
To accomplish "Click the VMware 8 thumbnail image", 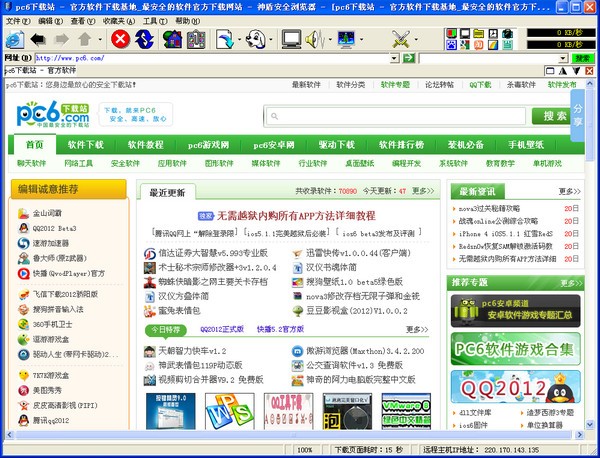I will [406, 411].
